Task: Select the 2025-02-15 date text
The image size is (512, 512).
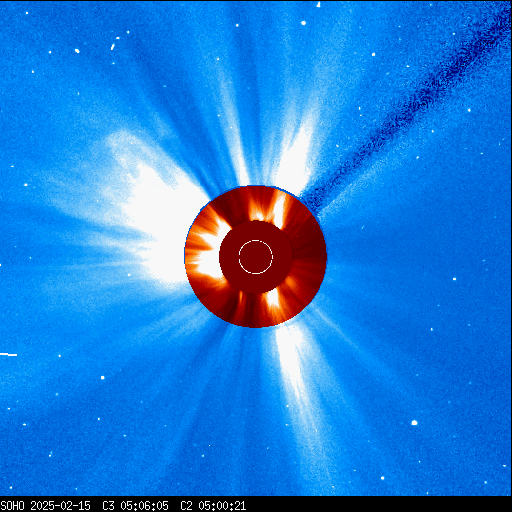Action: click(x=60, y=506)
